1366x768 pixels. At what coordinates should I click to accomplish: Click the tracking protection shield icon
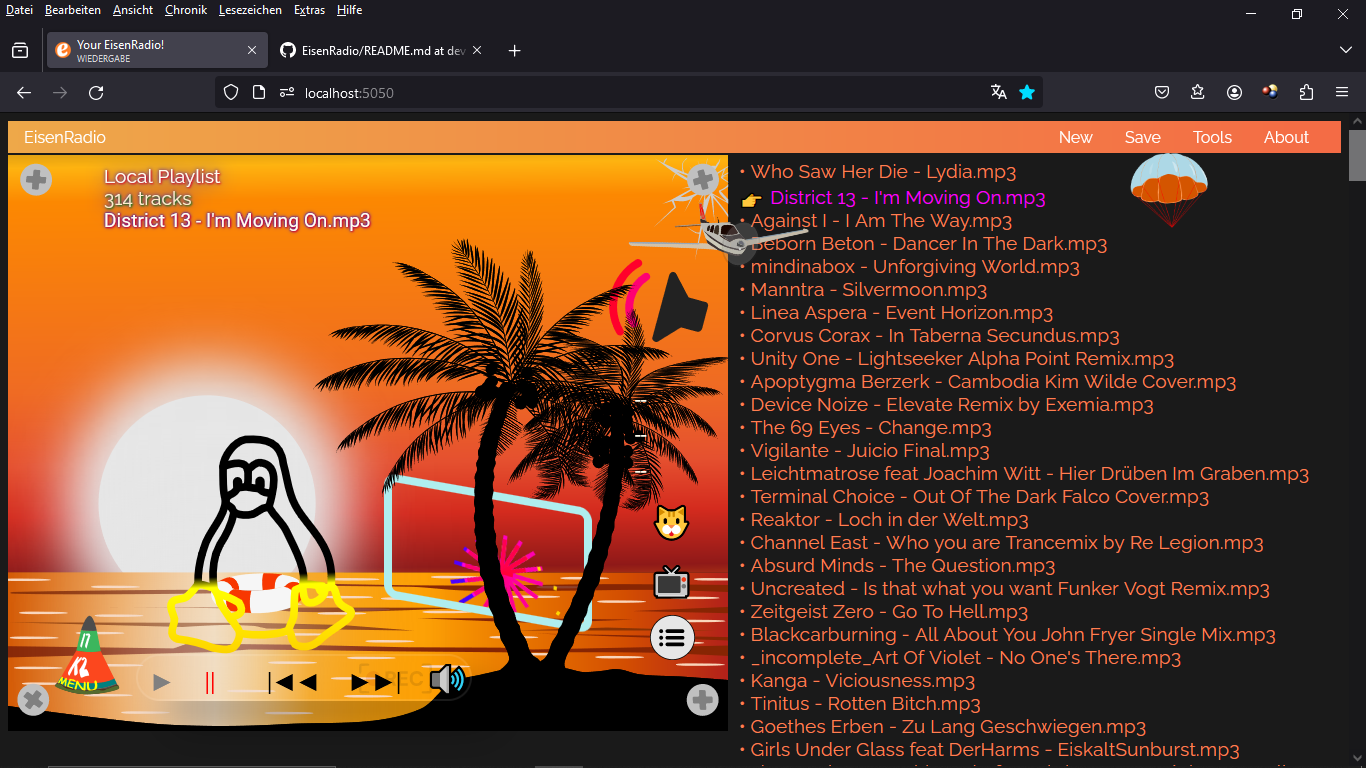tap(231, 92)
